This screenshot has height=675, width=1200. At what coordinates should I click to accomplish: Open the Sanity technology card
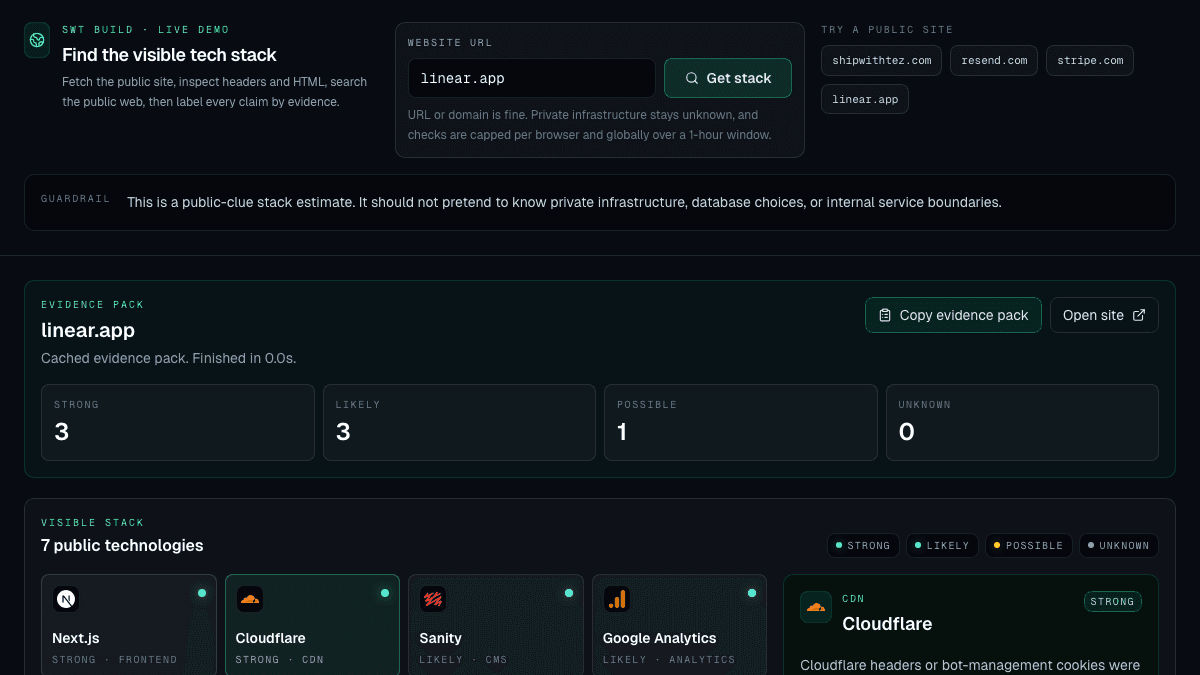click(x=496, y=624)
